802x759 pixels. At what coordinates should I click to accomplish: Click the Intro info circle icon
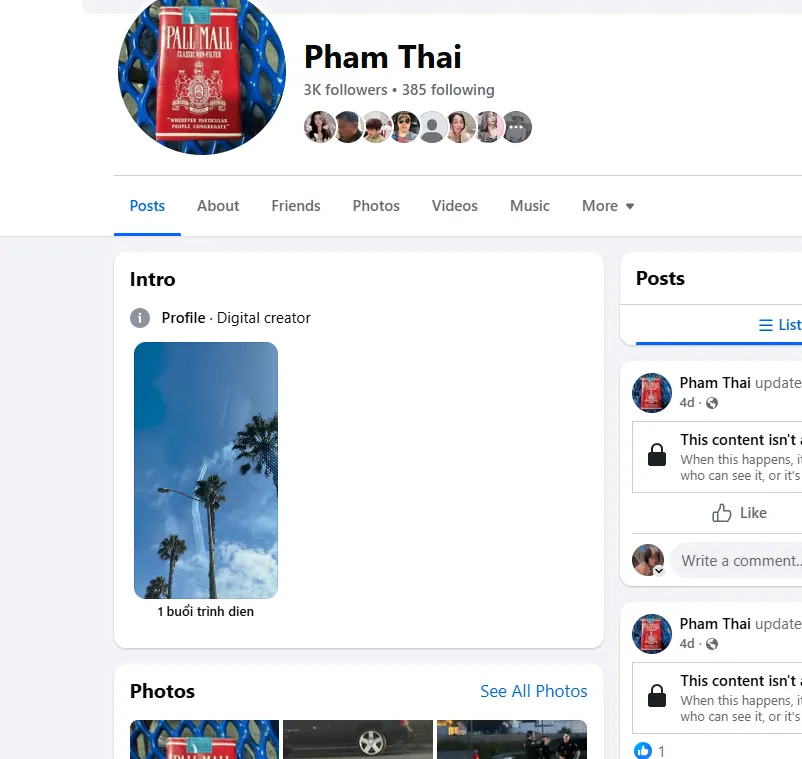click(140, 318)
